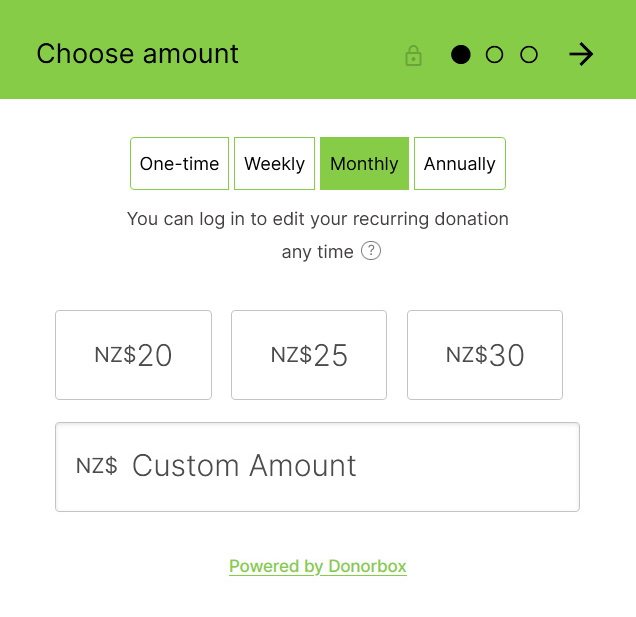This screenshot has height=617, width=636.
Task: Select the Monthly frequency option
Action: (x=364, y=163)
